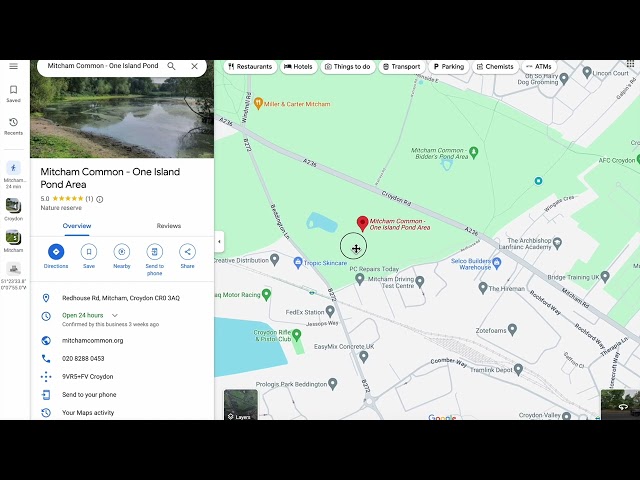Image resolution: width=640 pixels, height=480 pixels.
Task: Open Your Maps activity
Action: (x=122, y=413)
